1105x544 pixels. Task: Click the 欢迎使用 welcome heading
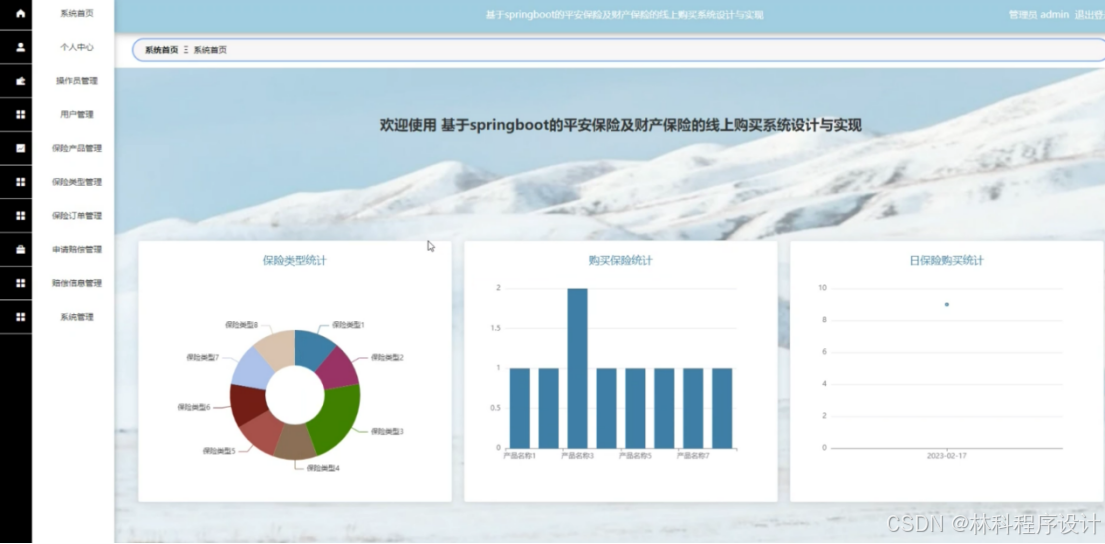click(x=620, y=125)
